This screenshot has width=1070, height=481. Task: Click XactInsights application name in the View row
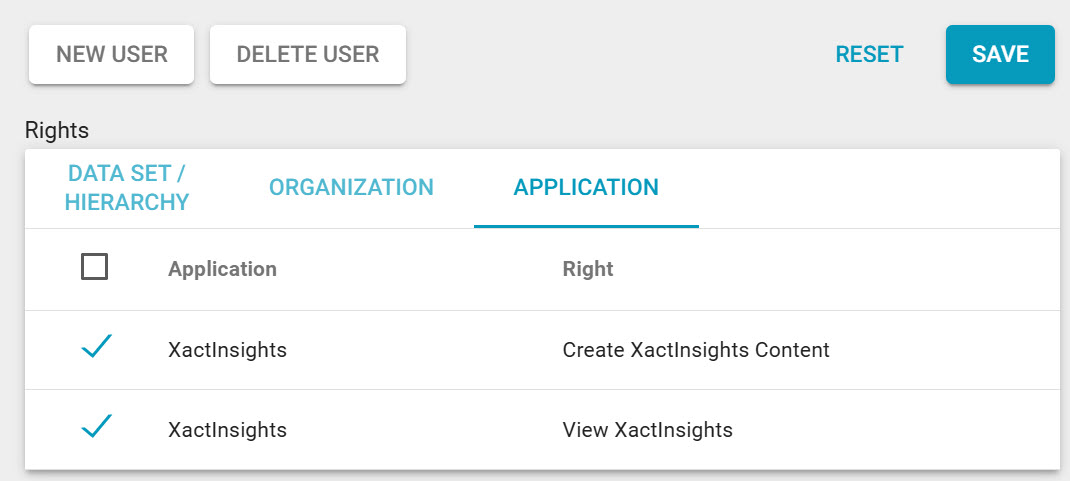[227, 430]
